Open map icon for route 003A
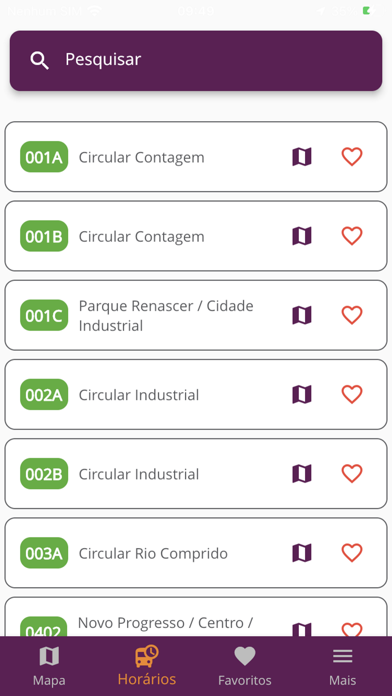 [302, 553]
